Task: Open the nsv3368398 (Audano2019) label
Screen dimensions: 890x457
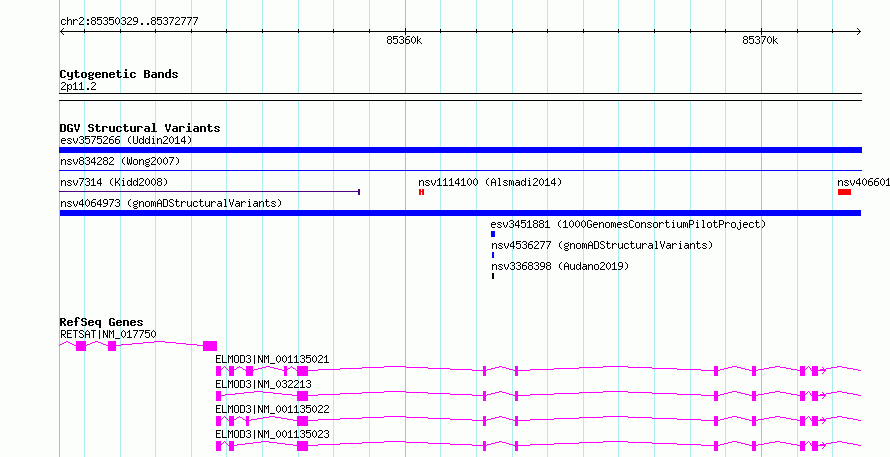Action: click(x=560, y=266)
